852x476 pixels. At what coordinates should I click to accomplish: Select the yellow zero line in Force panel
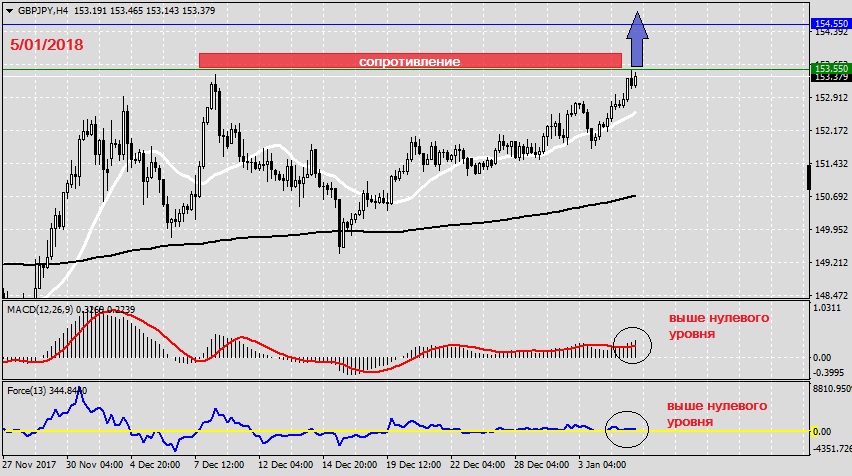coord(300,431)
